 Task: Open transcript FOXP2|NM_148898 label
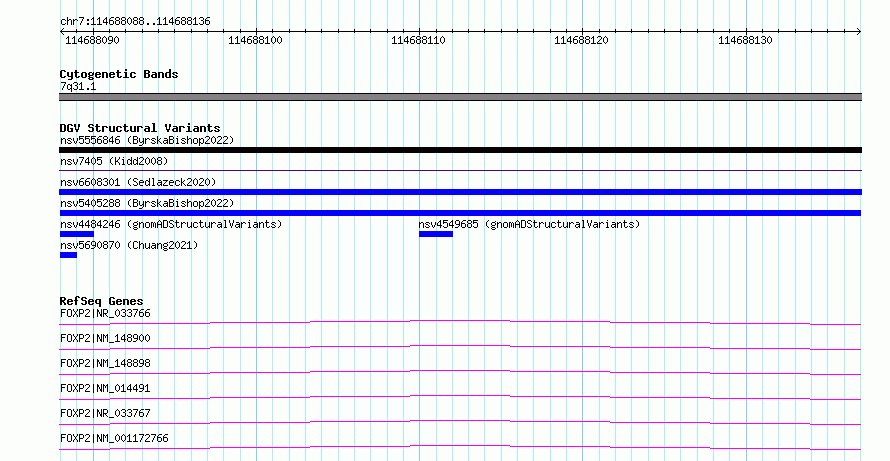105,363
